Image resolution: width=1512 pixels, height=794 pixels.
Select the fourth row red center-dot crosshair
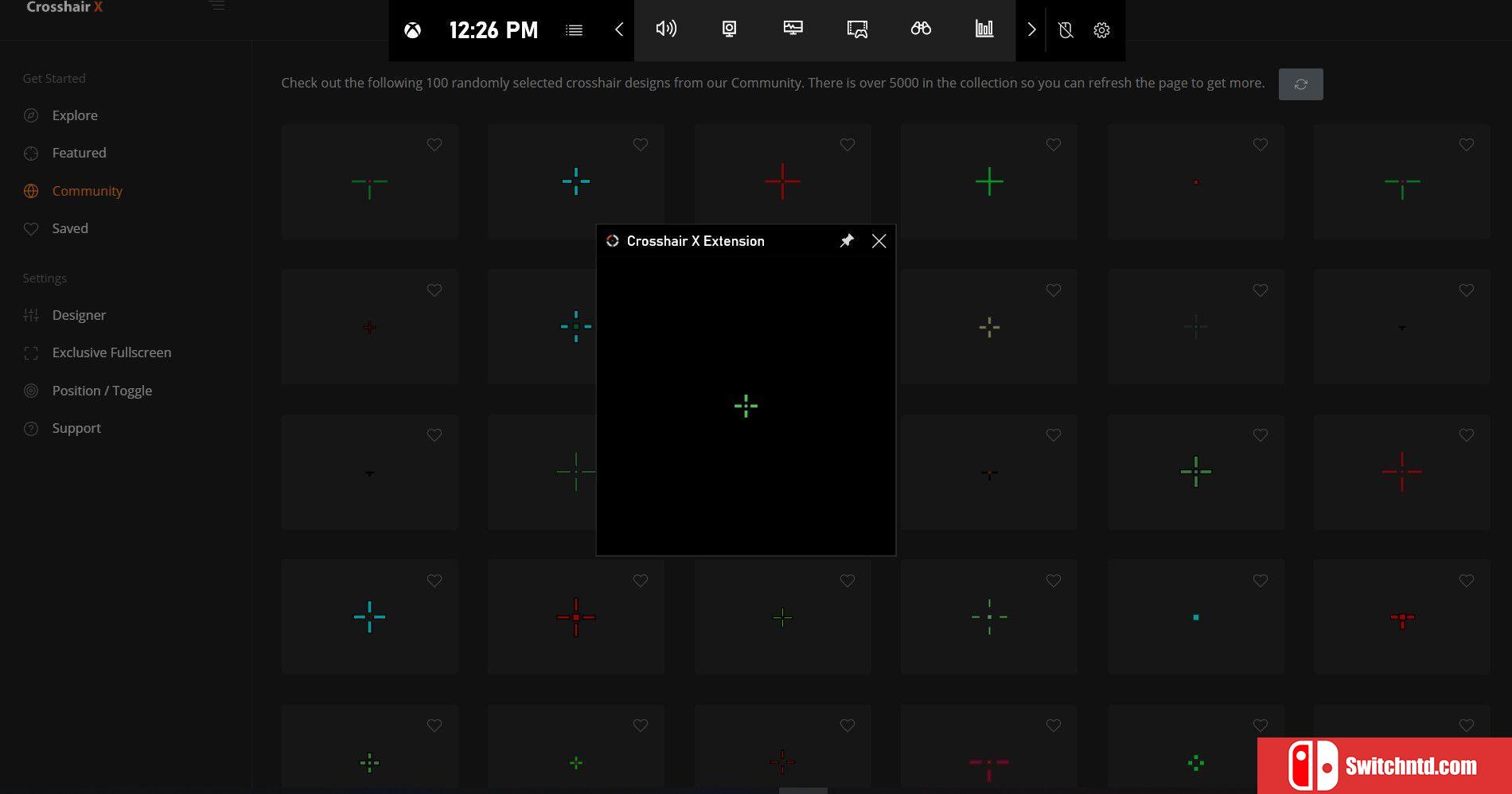tap(576, 617)
